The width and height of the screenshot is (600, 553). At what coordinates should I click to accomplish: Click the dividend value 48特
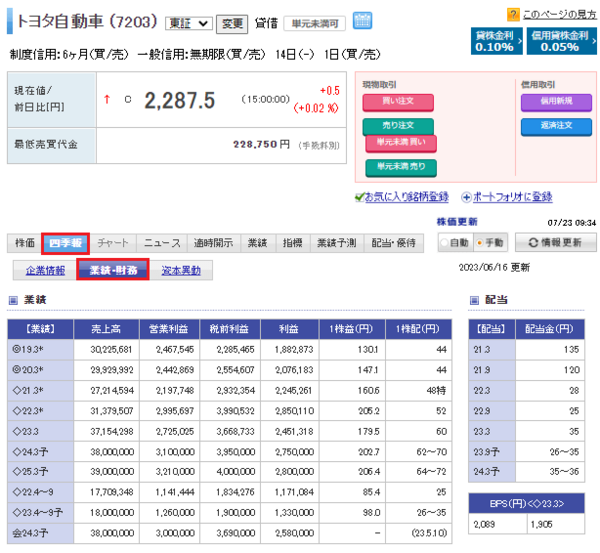436,391
